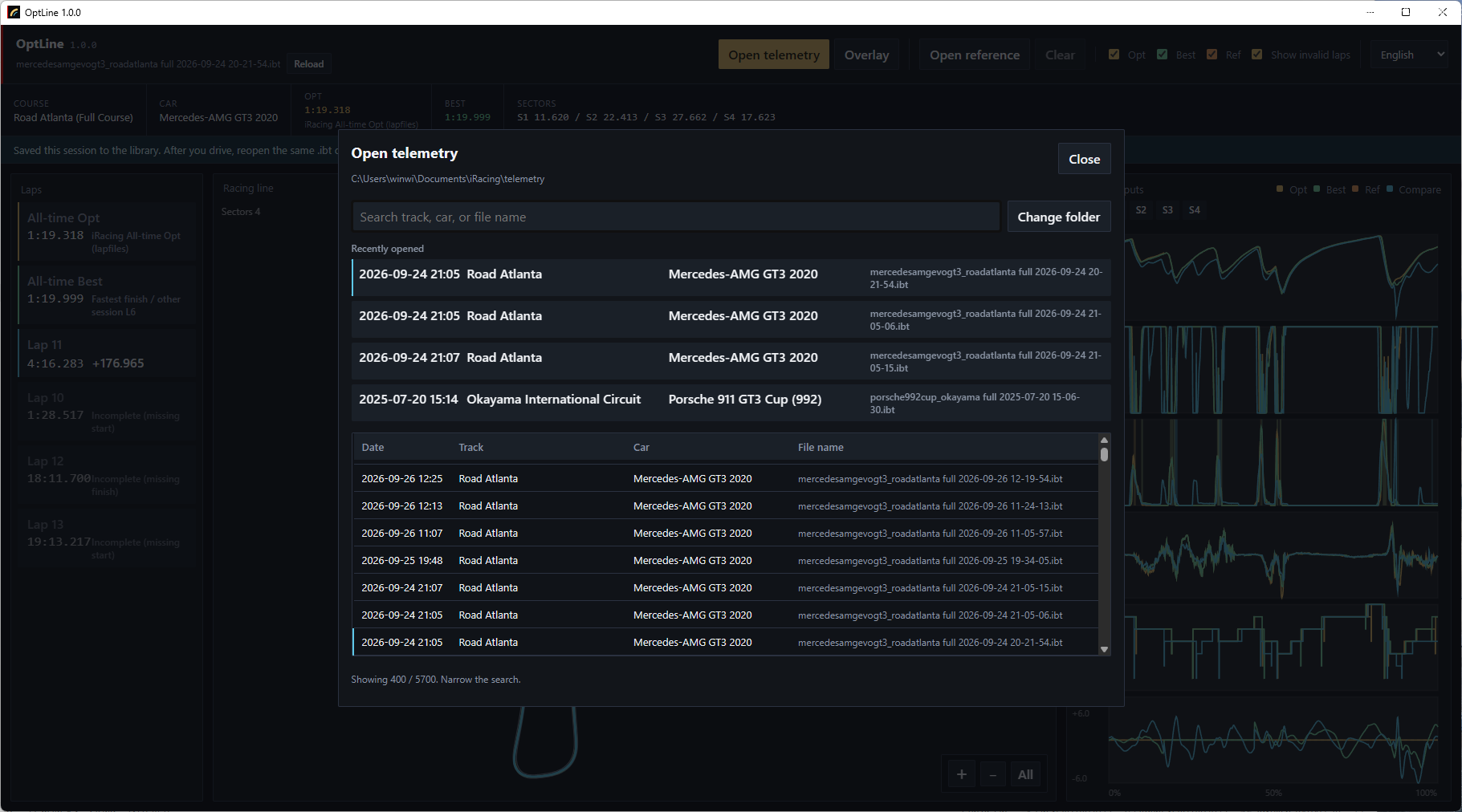Viewport: 1462px width, 812px height.
Task: Focus the search track, car, or file name field
Action: [675, 217]
